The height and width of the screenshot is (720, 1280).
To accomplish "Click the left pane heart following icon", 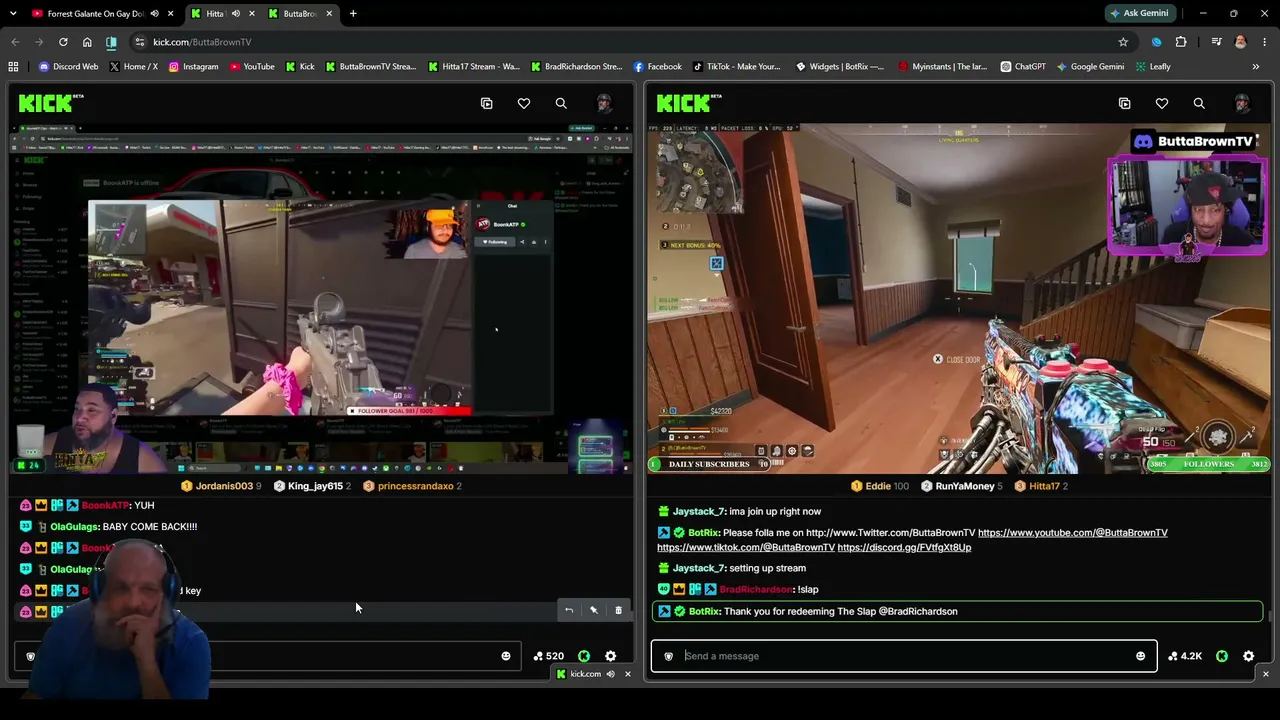I will click(x=524, y=104).
